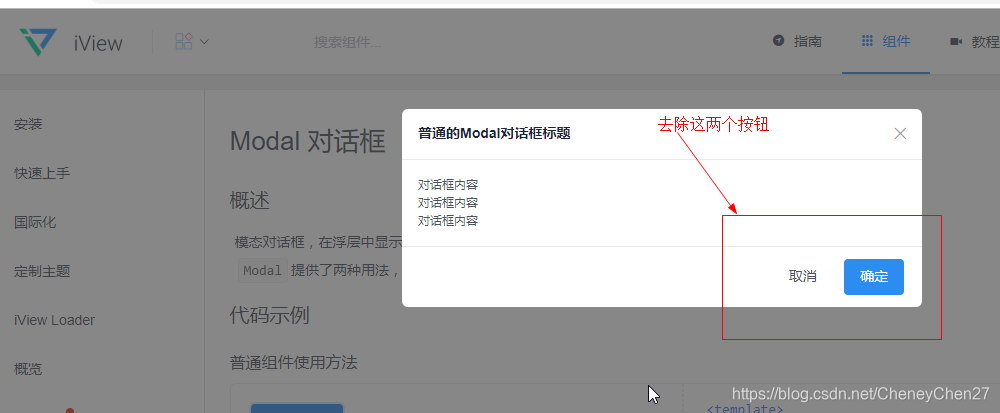Select the 组件 components tab
Screen dimensions: 1000x413
click(886, 41)
